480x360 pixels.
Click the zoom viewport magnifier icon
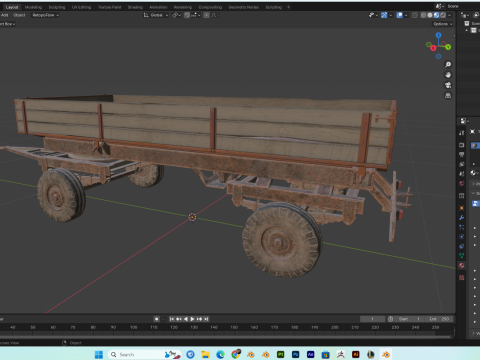pos(448,64)
